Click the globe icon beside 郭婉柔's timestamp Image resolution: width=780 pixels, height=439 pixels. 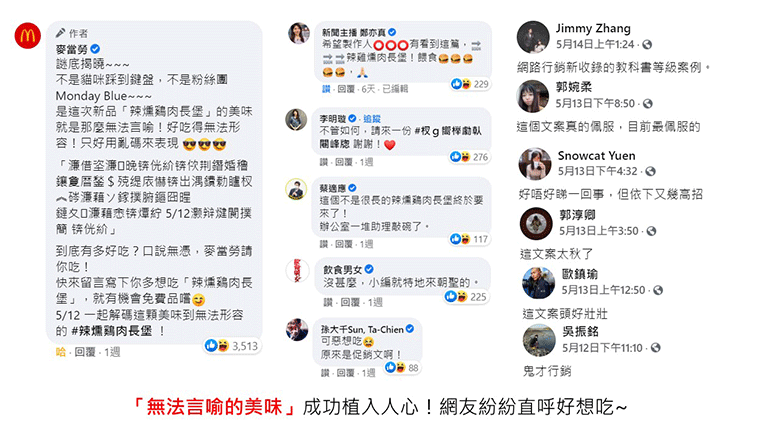647,103
